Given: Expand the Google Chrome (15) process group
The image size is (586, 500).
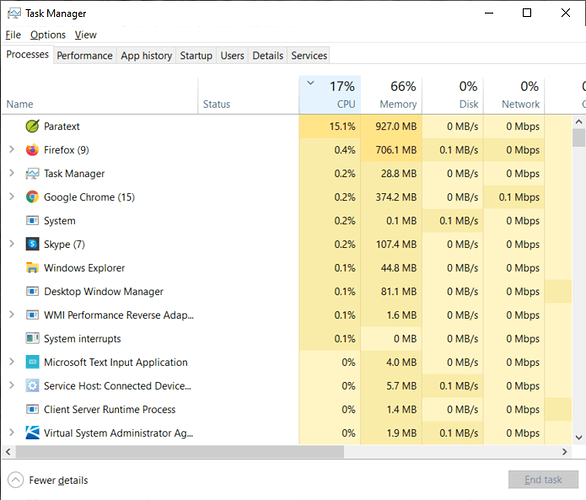Looking at the screenshot, I should [x=12, y=197].
